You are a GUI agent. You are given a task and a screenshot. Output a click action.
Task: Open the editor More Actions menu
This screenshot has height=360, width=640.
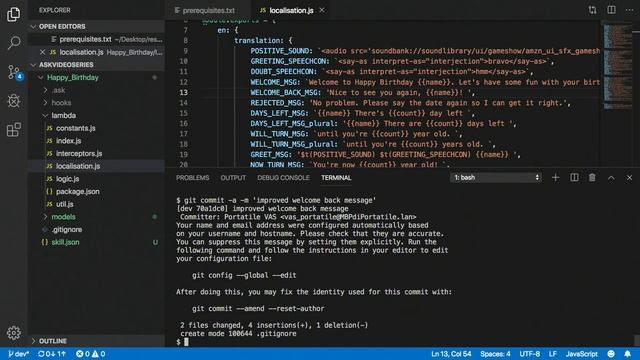pyautogui.click(x=629, y=10)
